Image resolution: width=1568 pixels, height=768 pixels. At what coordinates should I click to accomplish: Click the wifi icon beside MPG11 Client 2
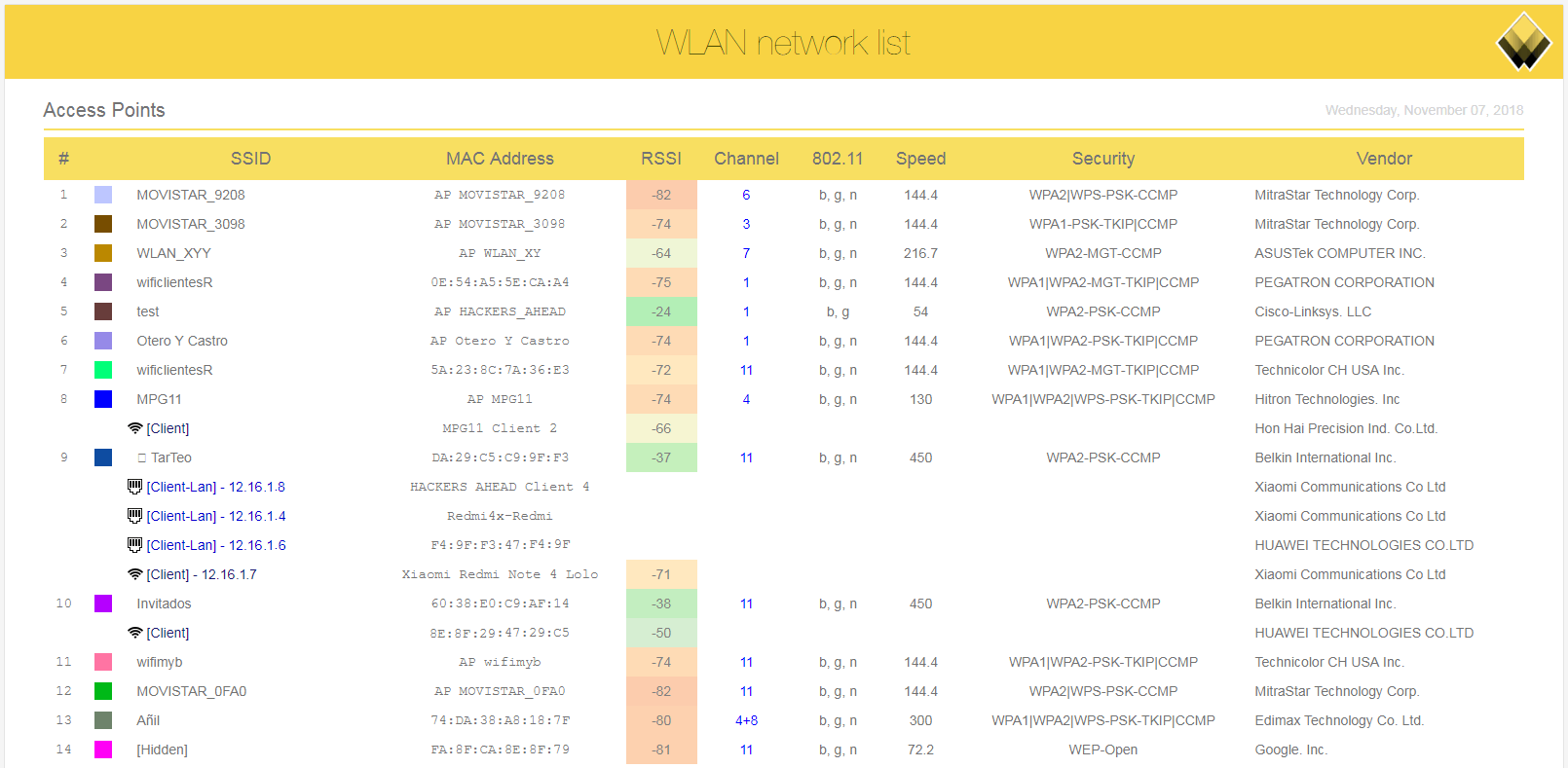135,428
